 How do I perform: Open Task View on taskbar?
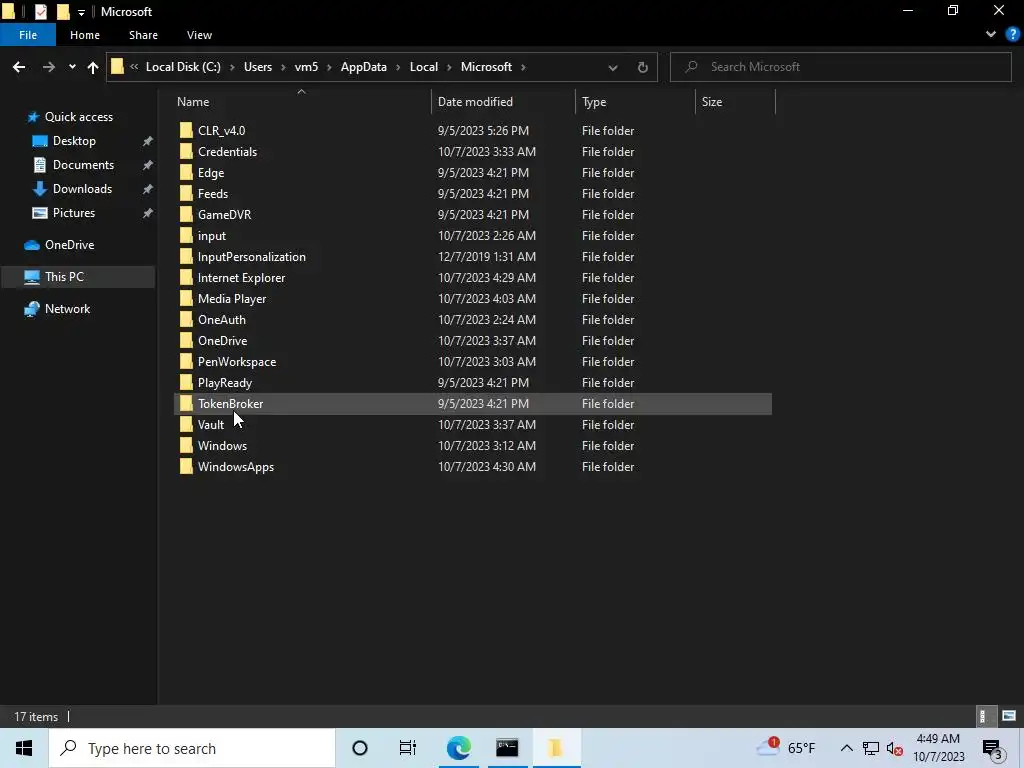[408, 748]
